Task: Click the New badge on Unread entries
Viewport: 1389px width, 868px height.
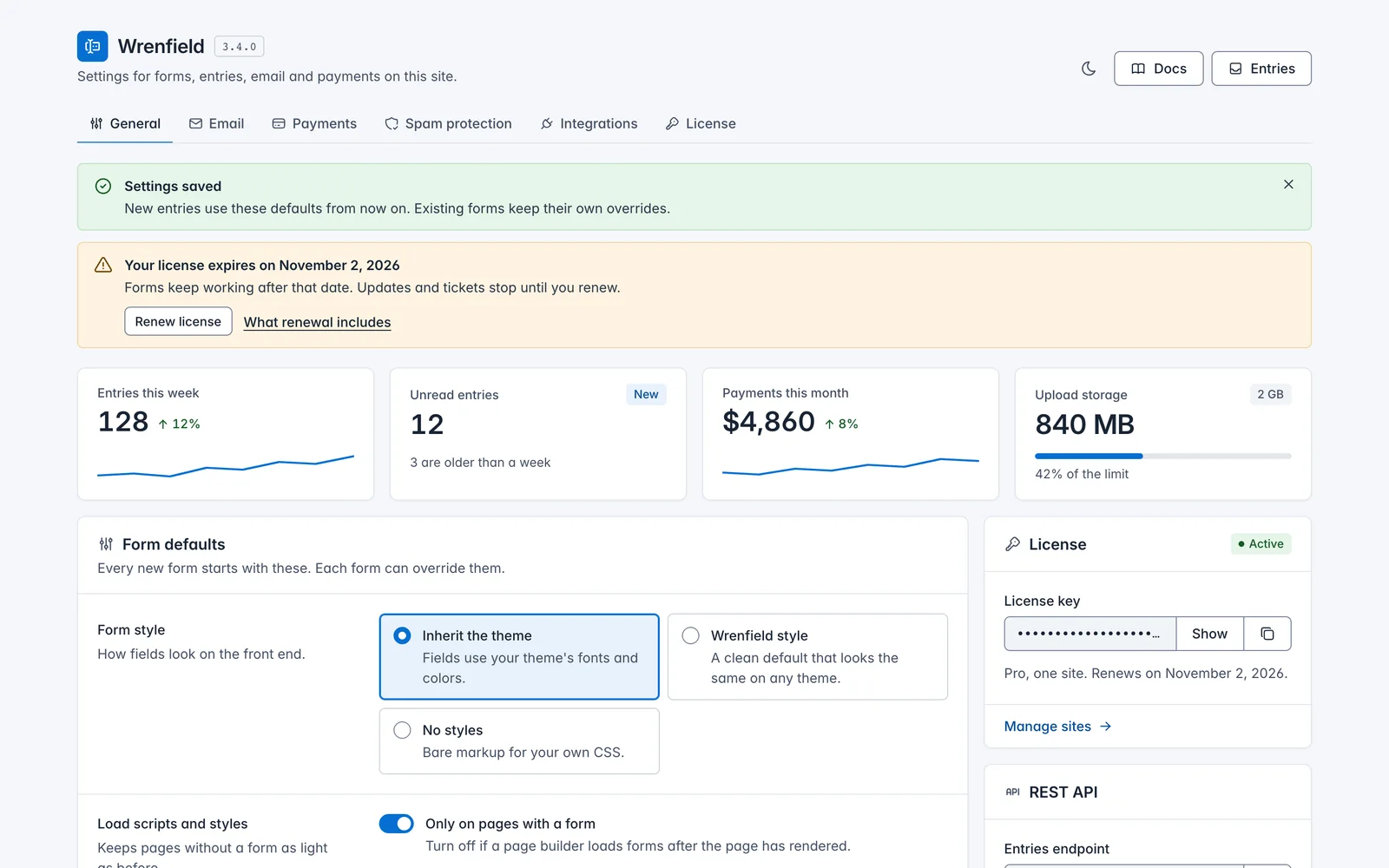Action: pos(646,394)
